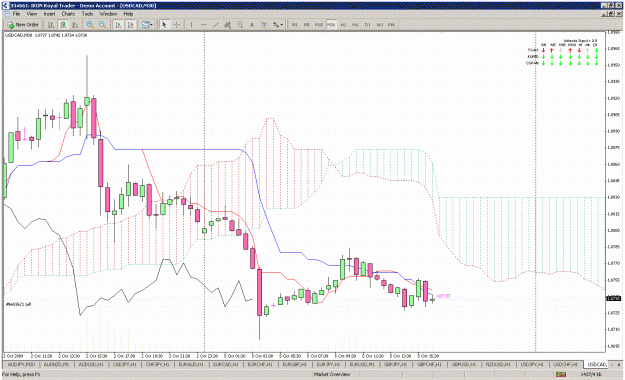This screenshot has height=380, width=625.
Task: Switch to the GBPJPY,H1 chart tab
Action: coord(395,364)
